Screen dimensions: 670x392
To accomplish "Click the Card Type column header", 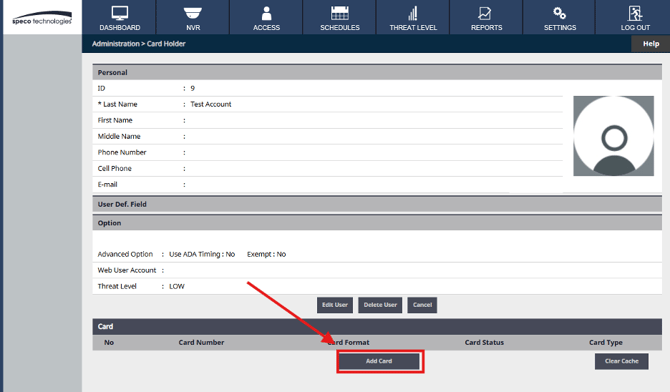I will click(x=605, y=342).
